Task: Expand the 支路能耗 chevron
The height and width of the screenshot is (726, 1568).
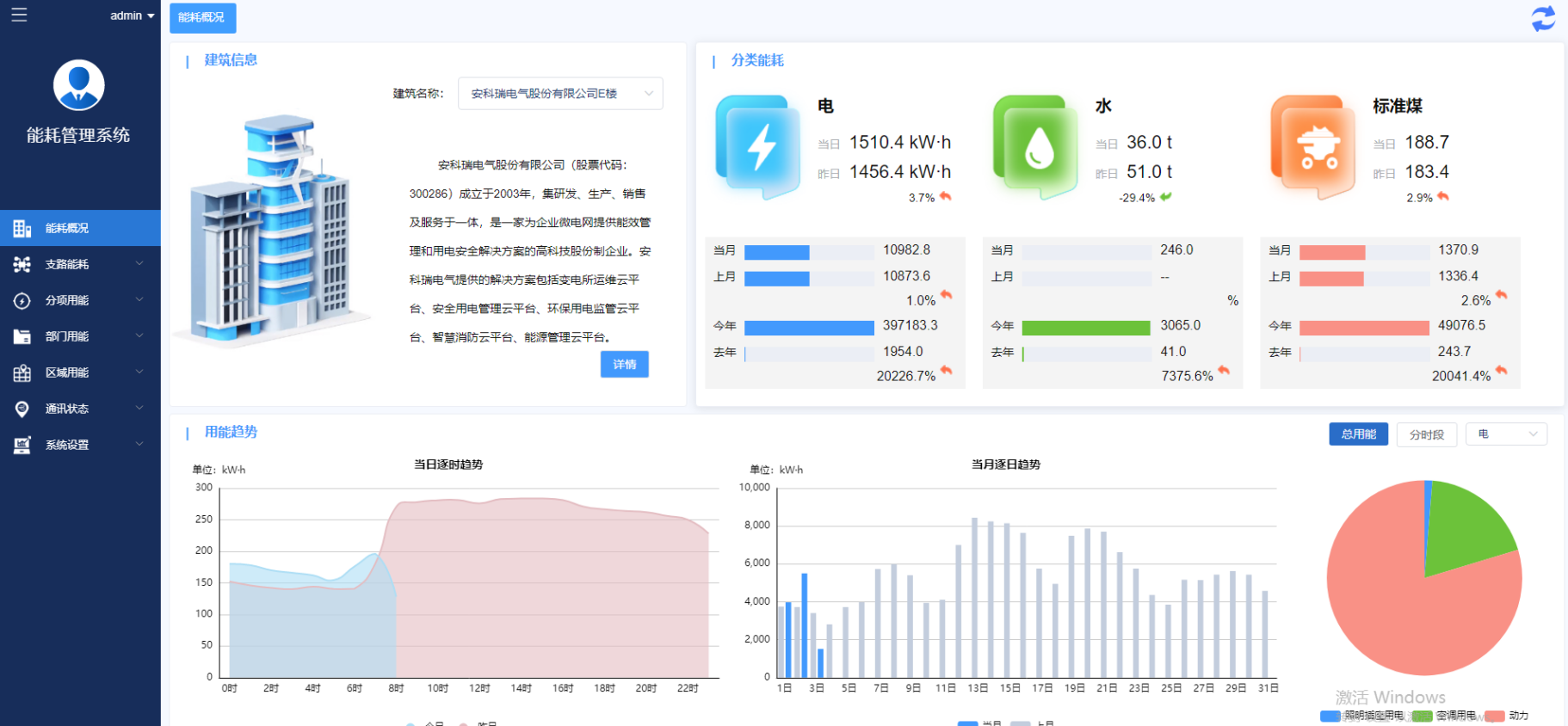Action: pos(139,263)
